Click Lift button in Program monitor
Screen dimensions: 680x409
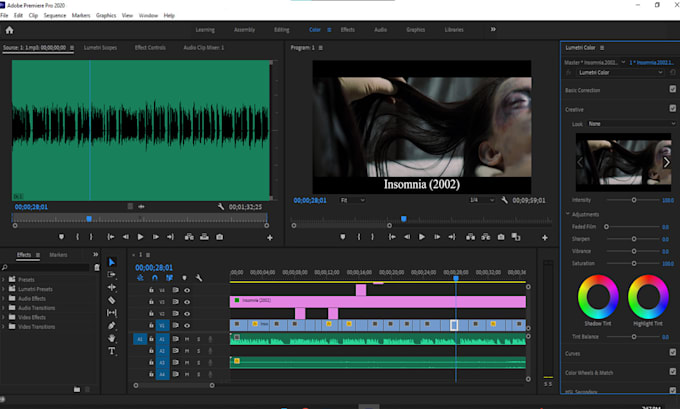pyautogui.click(x=471, y=237)
